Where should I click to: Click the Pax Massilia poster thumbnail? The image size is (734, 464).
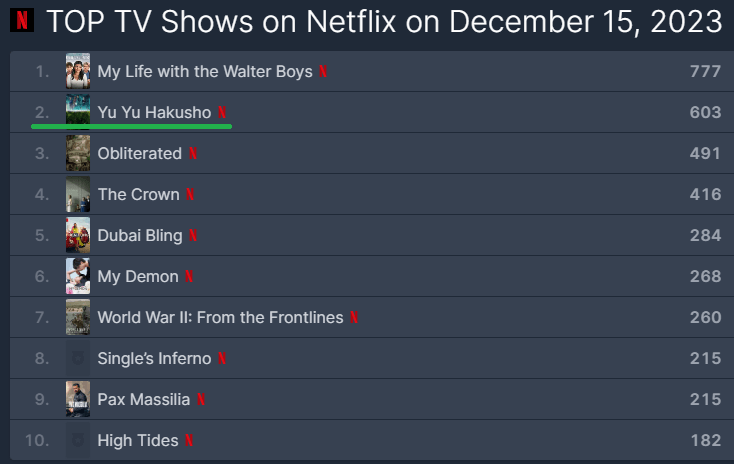78,400
